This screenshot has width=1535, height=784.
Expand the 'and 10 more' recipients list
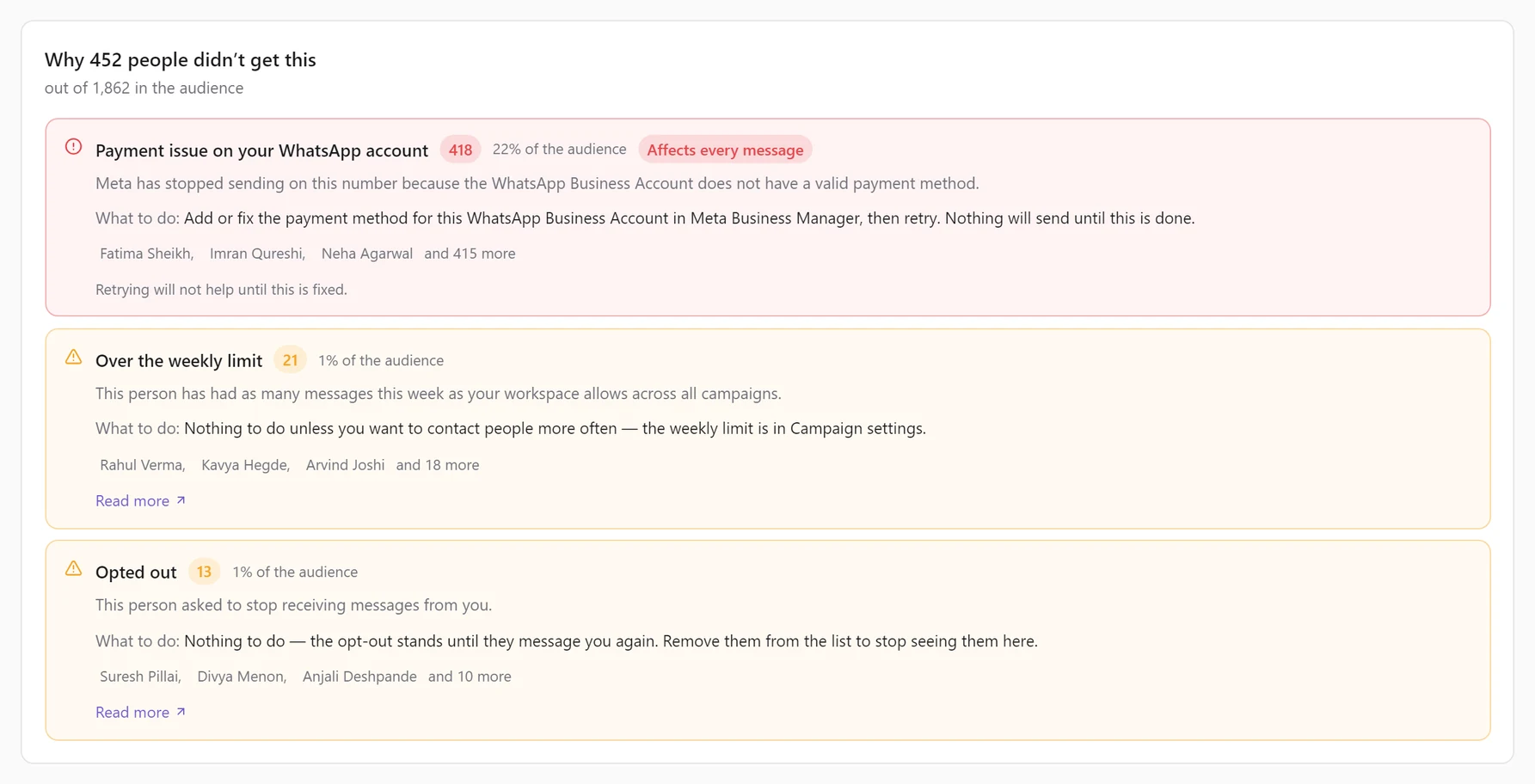[x=470, y=677]
